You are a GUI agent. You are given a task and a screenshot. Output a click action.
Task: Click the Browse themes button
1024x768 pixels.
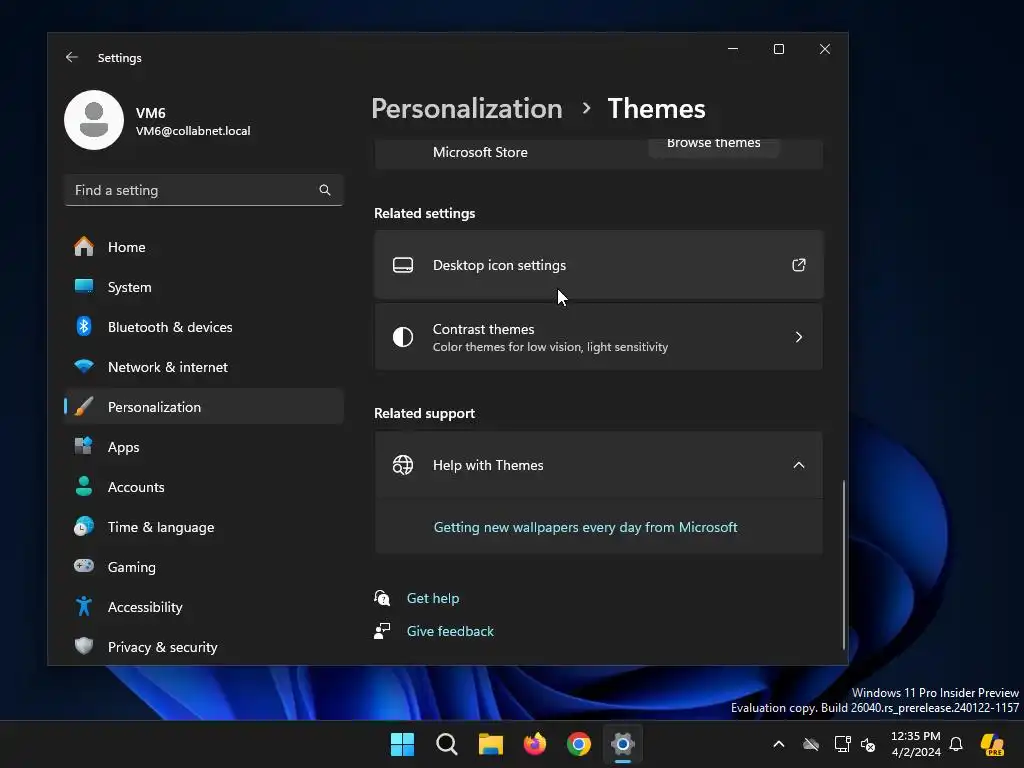click(x=713, y=146)
